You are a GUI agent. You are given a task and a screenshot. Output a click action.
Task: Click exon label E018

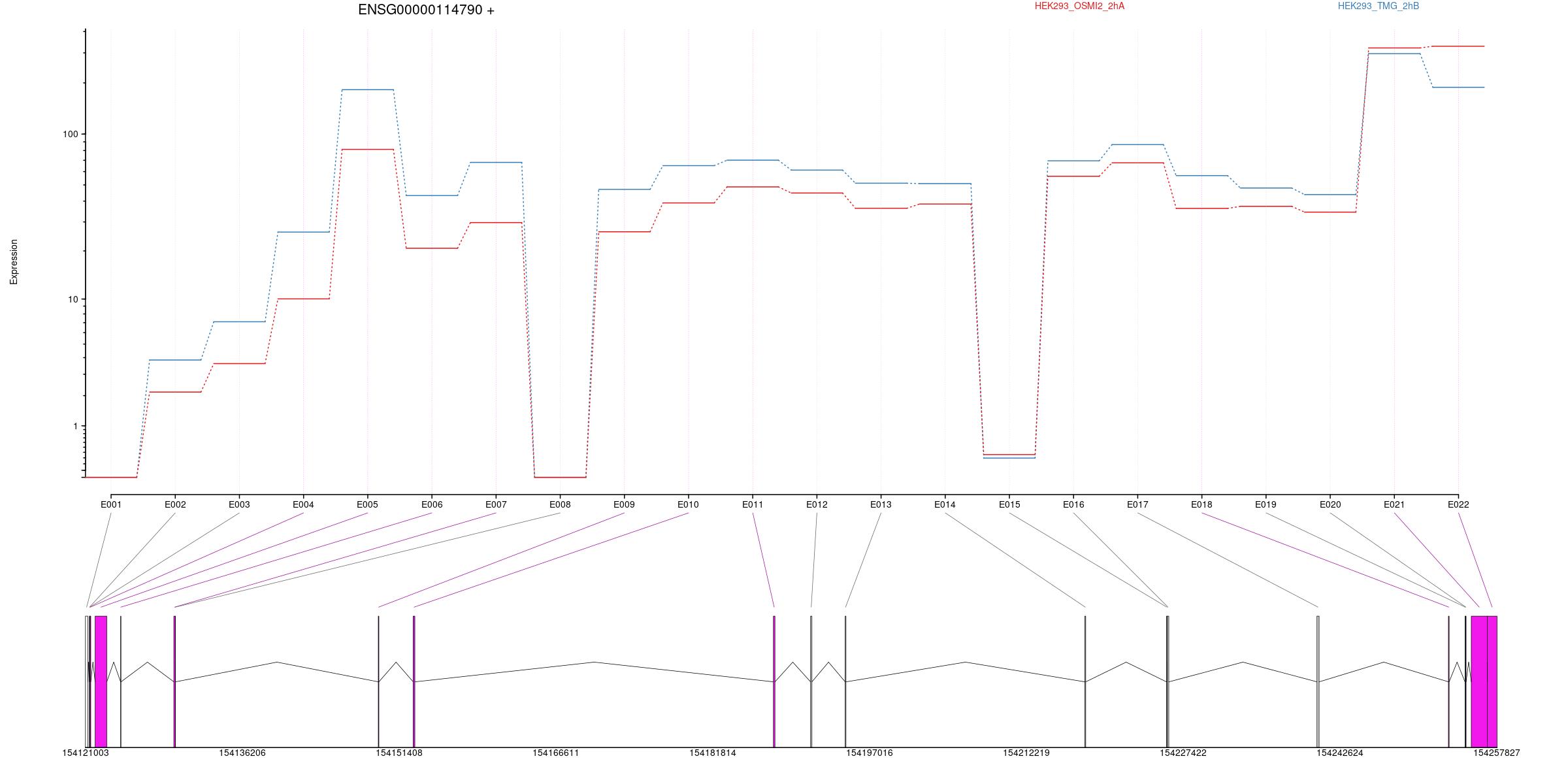point(1201,504)
